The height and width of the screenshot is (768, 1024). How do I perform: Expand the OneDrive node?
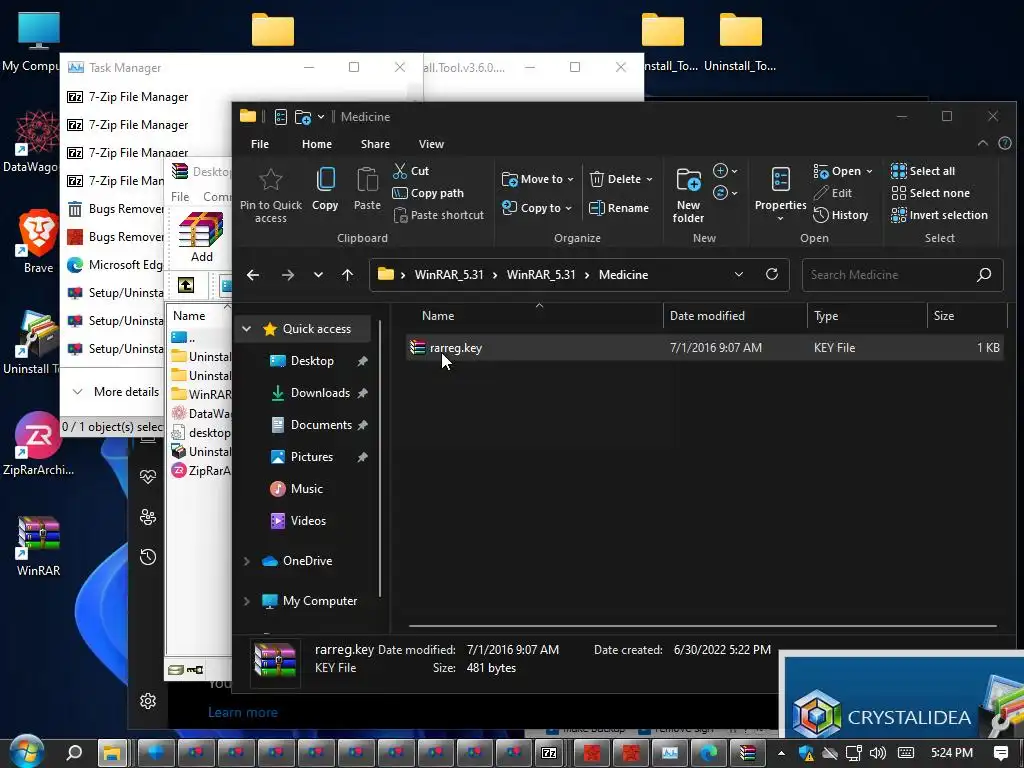(247, 561)
